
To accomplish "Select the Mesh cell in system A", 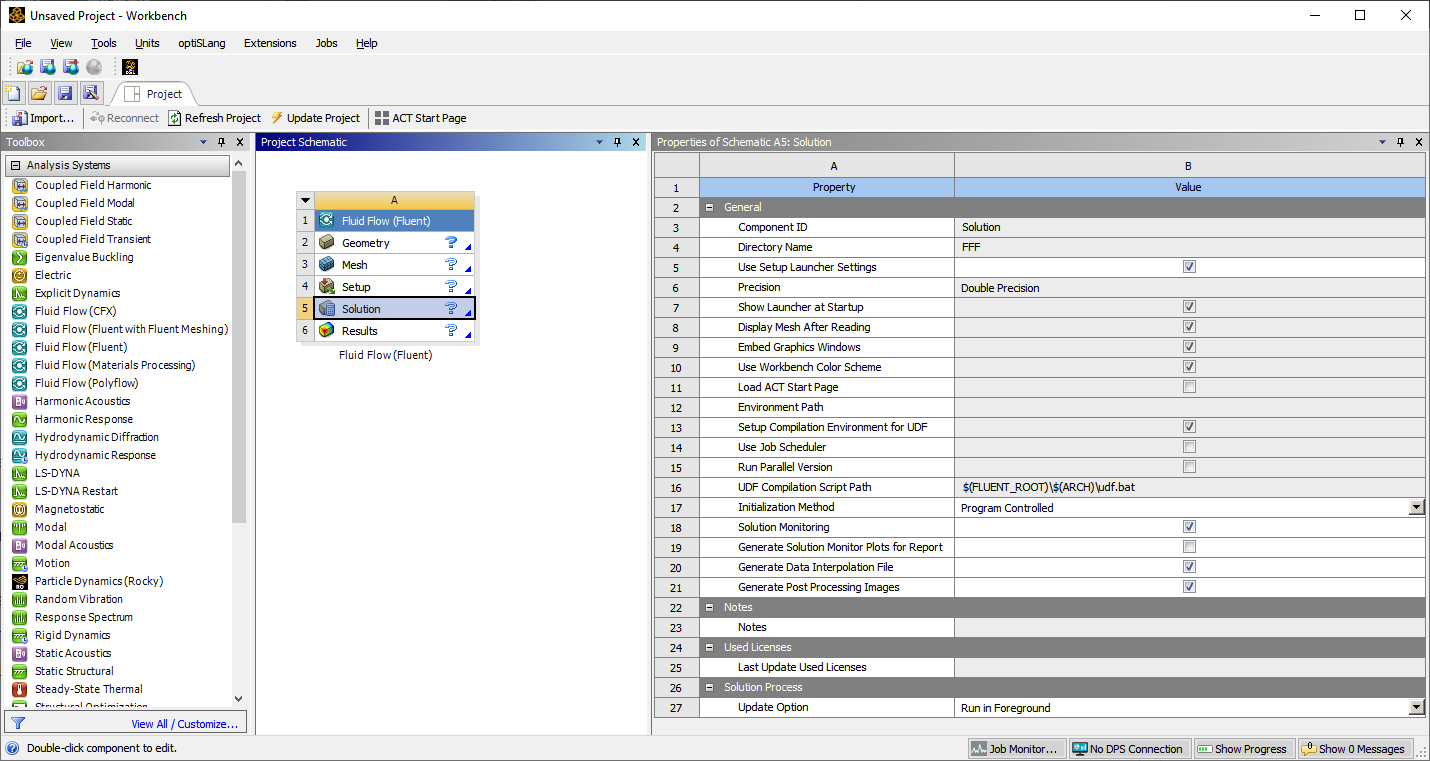I will [394, 265].
